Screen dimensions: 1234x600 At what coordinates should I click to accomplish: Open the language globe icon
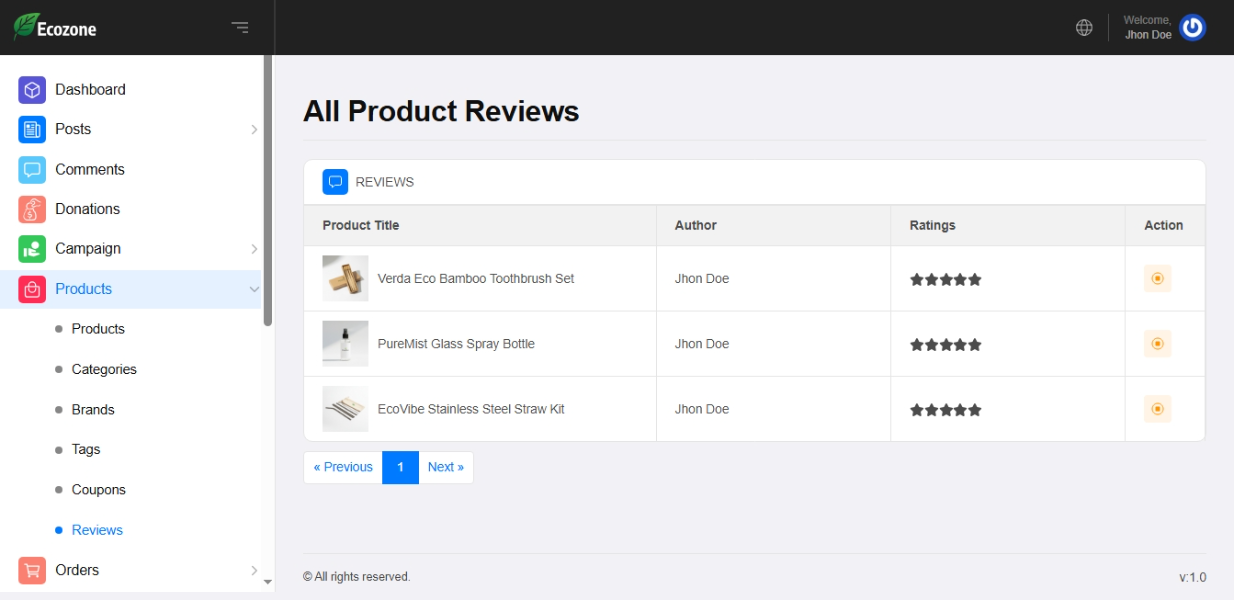[1084, 28]
